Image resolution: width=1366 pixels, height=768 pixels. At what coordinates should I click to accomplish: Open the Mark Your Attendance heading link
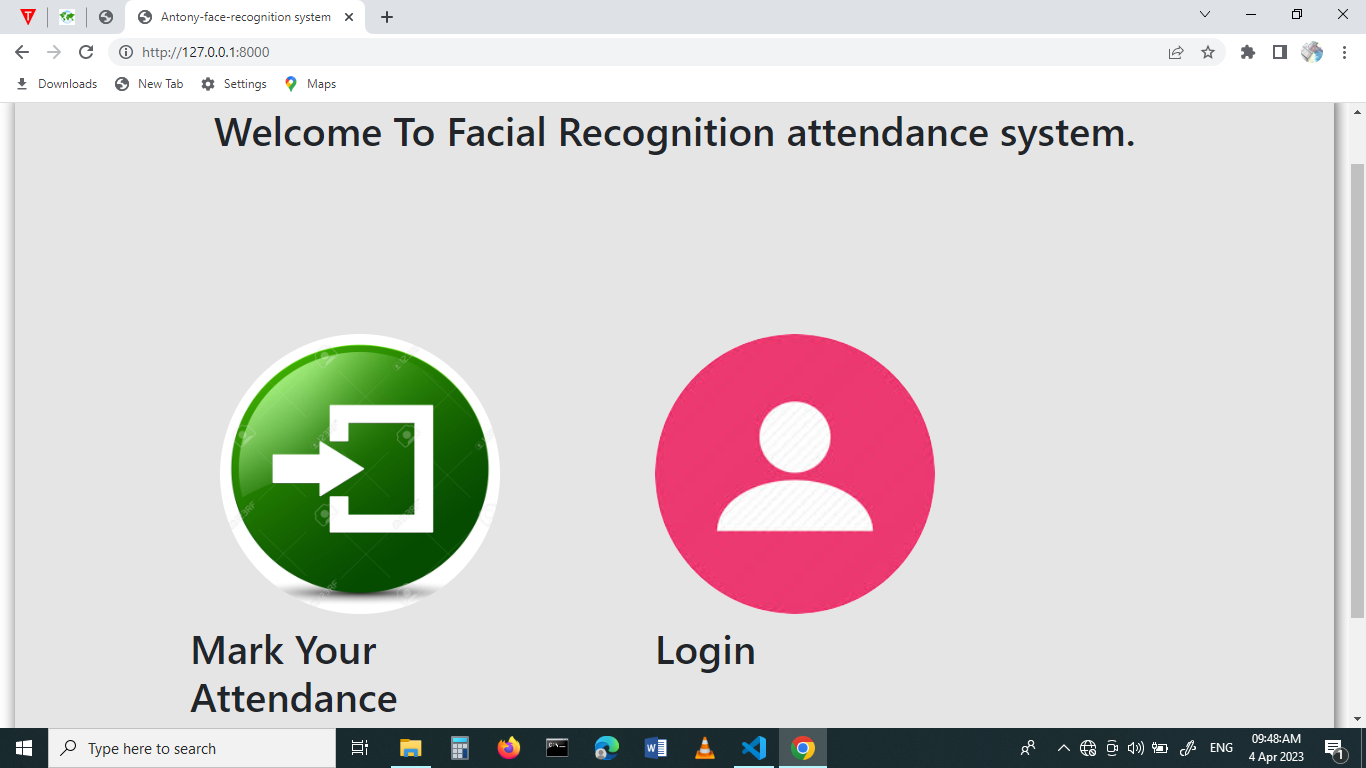tap(294, 674)
